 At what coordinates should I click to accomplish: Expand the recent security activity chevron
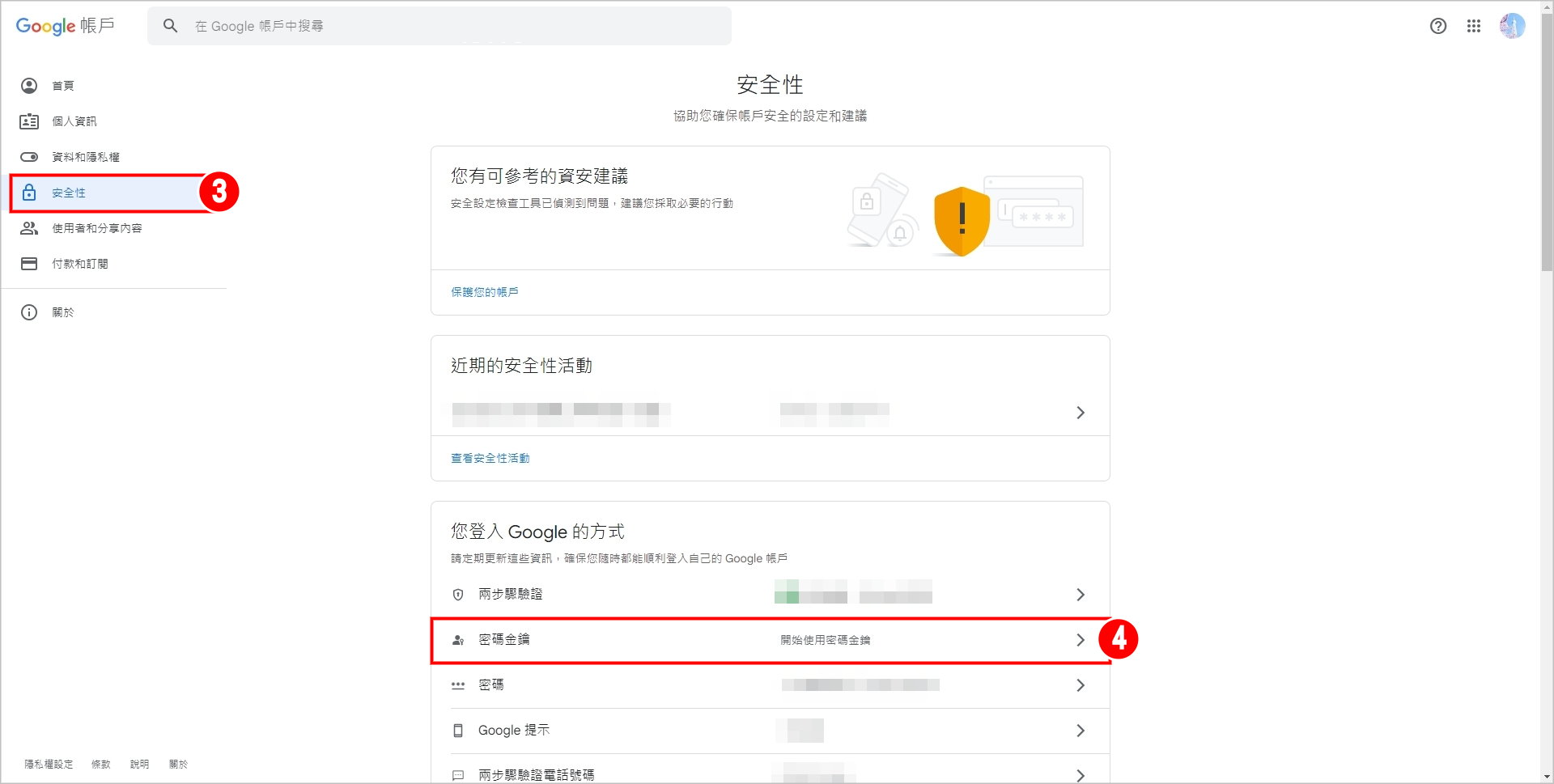[x=1081, y=413]
